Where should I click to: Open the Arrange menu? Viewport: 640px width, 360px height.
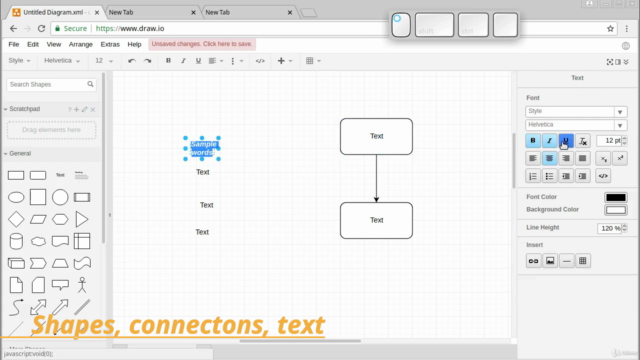click(x=80, y=44)
